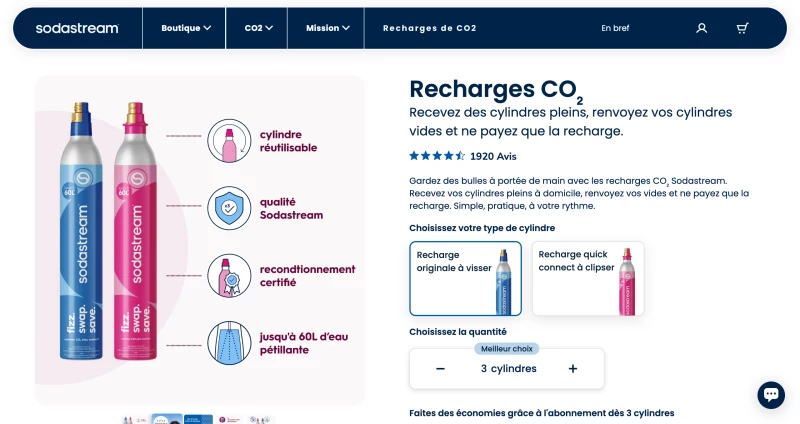This screenshot has width=800, height=424.
Task: Click the 'Recharges CO2' heading
Action: tap(496, 91)
